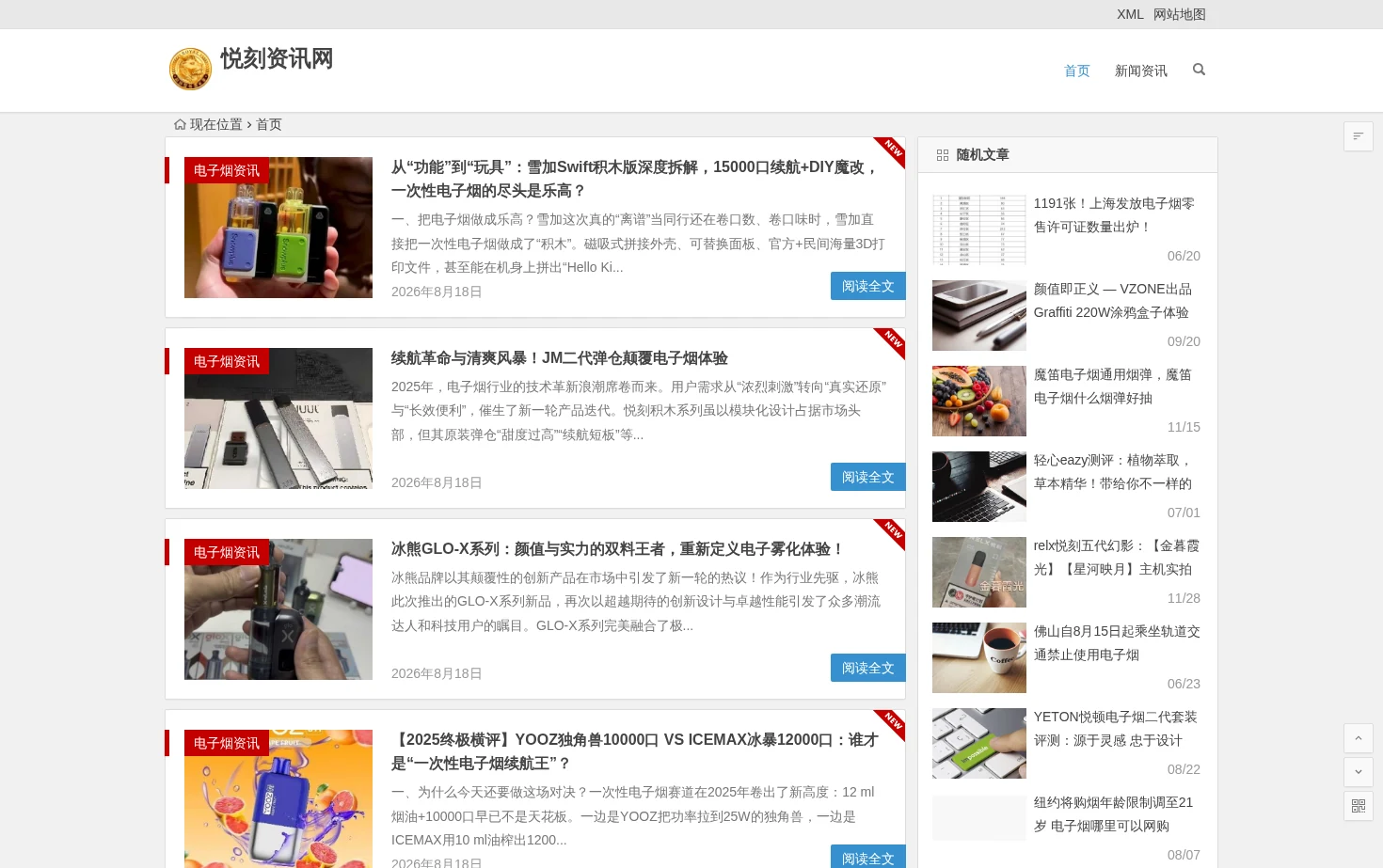1383x868 pixels.
Task: Click 首页 in the breadcrumb
Action: coord(269,124)
